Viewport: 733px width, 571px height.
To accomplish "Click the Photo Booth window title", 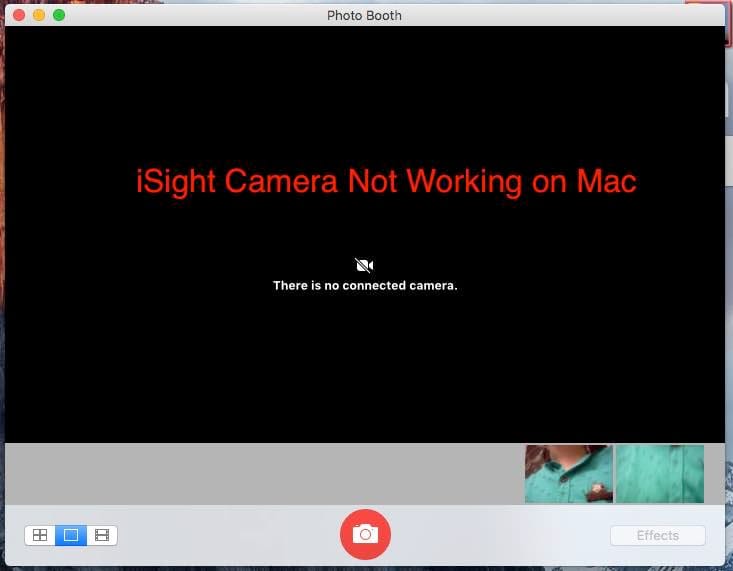I will click(x=364, y=16).
